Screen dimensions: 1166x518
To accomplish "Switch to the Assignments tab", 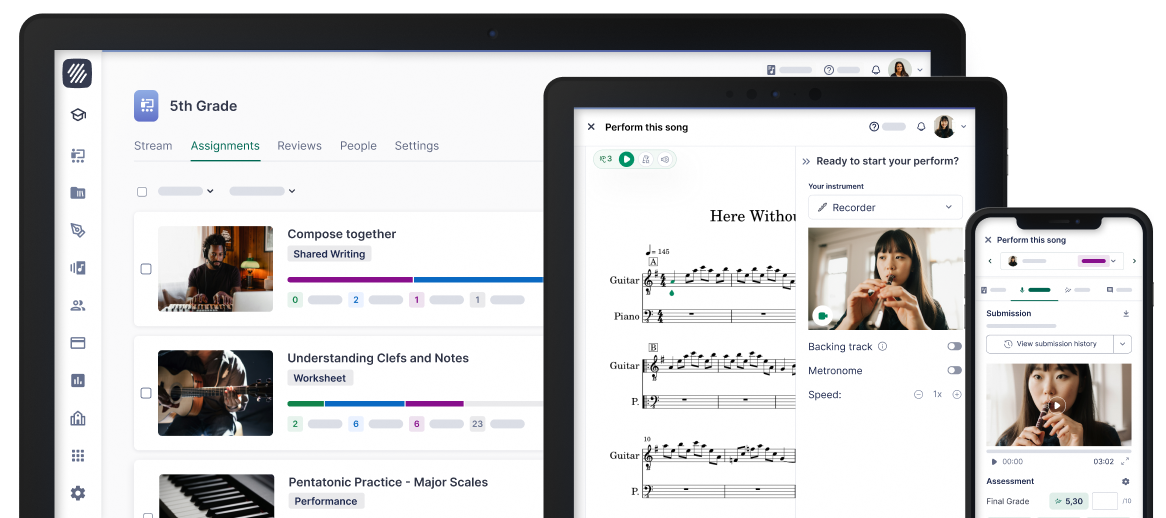I will (x=225, y=146).
